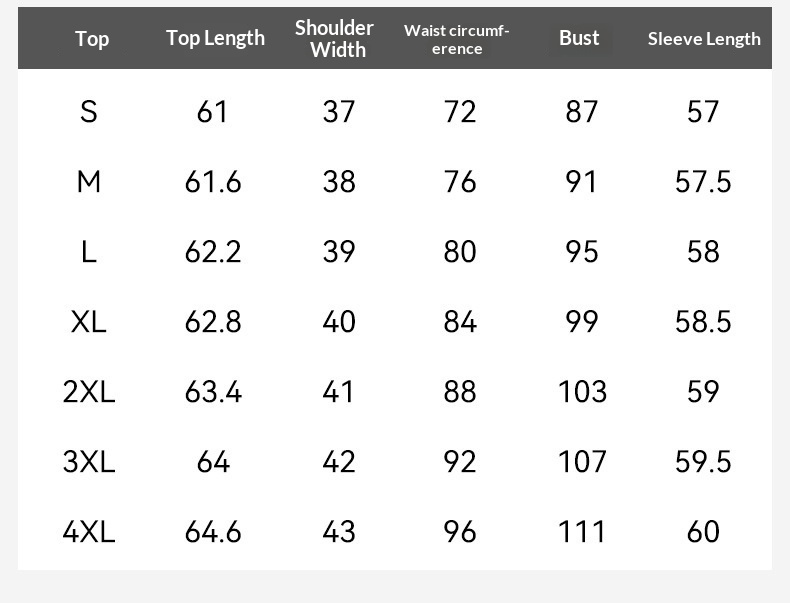Click the Top column header
The image size is (790, 603).
[x=91, y=39]
